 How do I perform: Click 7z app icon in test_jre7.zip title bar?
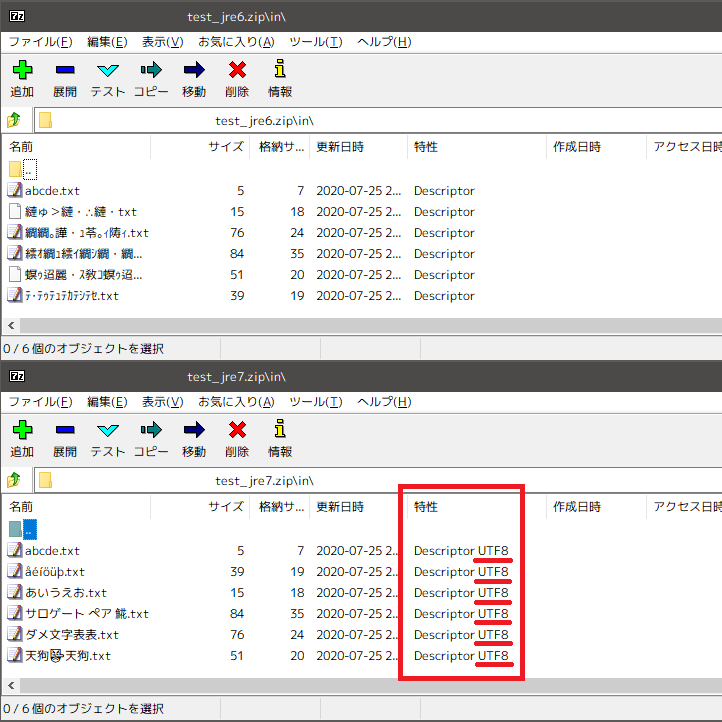17,376
